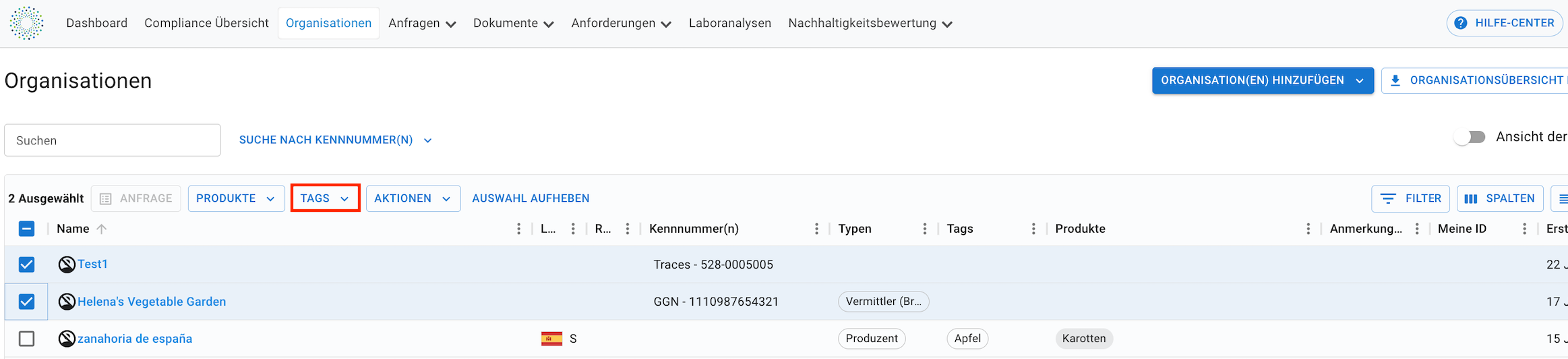Click the Produzent type chip

872,339
